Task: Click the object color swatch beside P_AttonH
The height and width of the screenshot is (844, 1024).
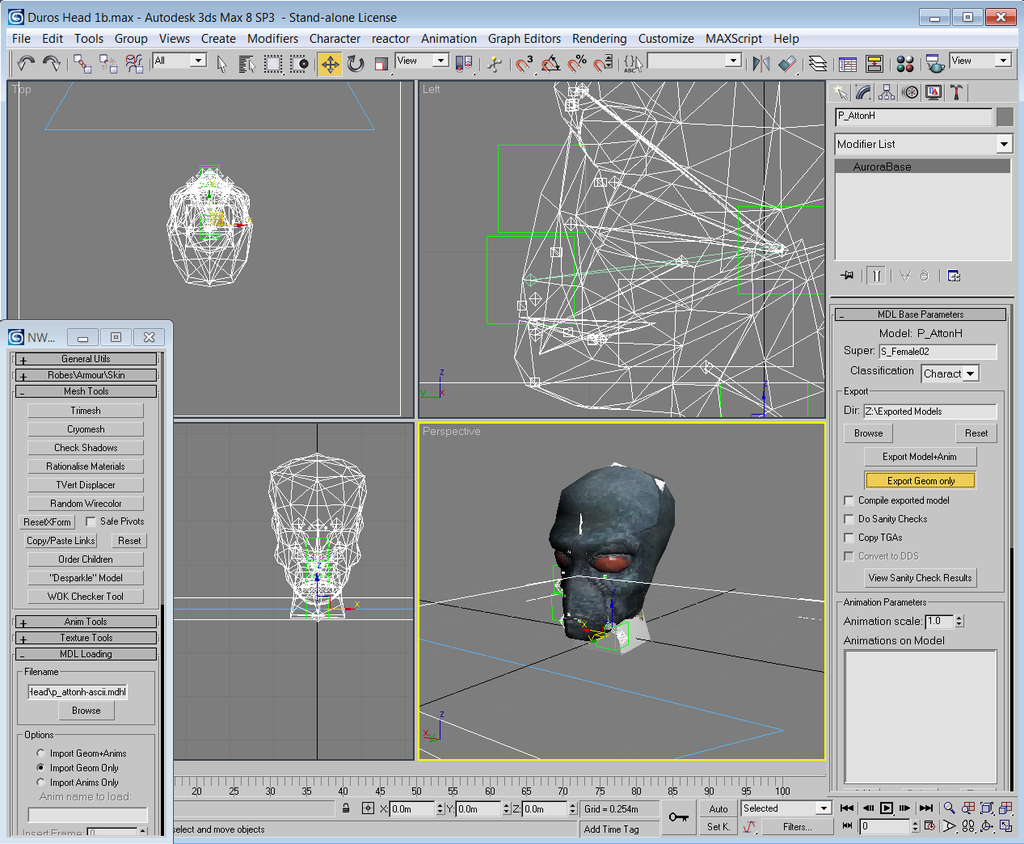Action: pos(1004,116)
